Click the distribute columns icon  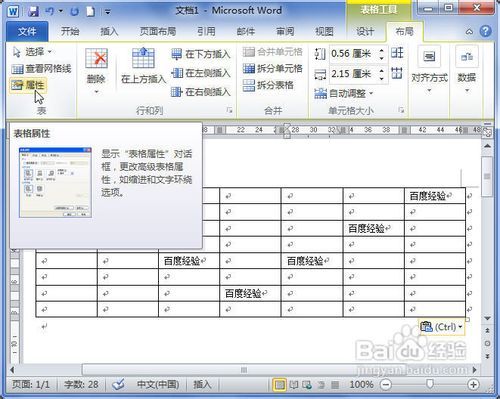pos(397,73)
